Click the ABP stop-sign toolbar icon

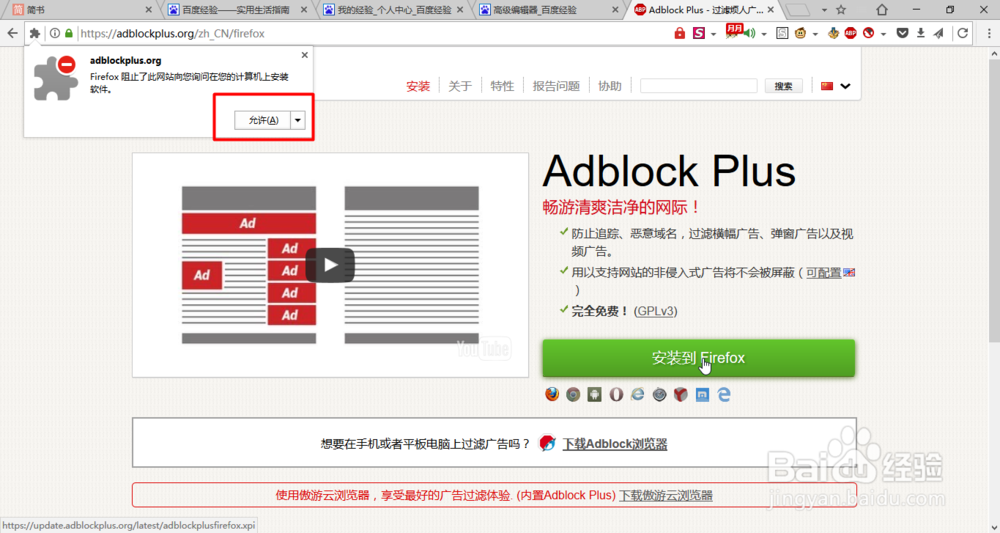coord(851,33)
